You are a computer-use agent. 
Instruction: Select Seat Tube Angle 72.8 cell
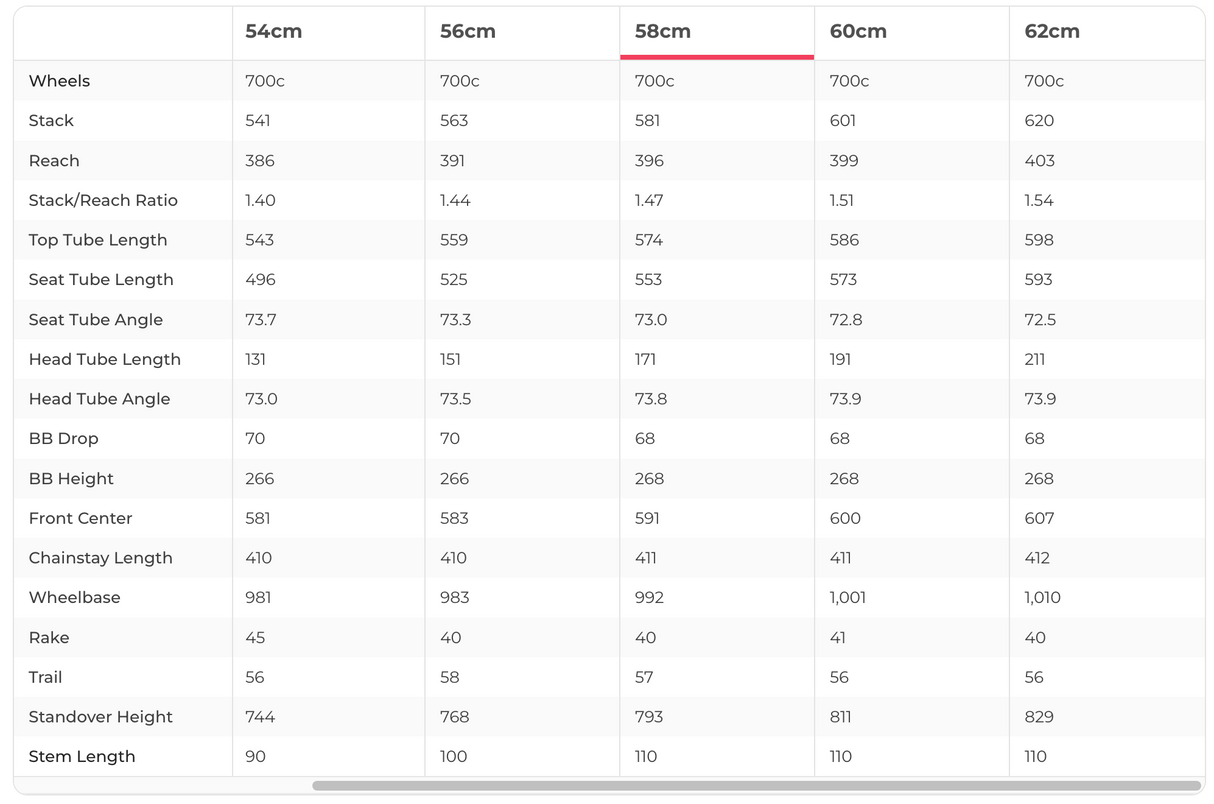843,320
